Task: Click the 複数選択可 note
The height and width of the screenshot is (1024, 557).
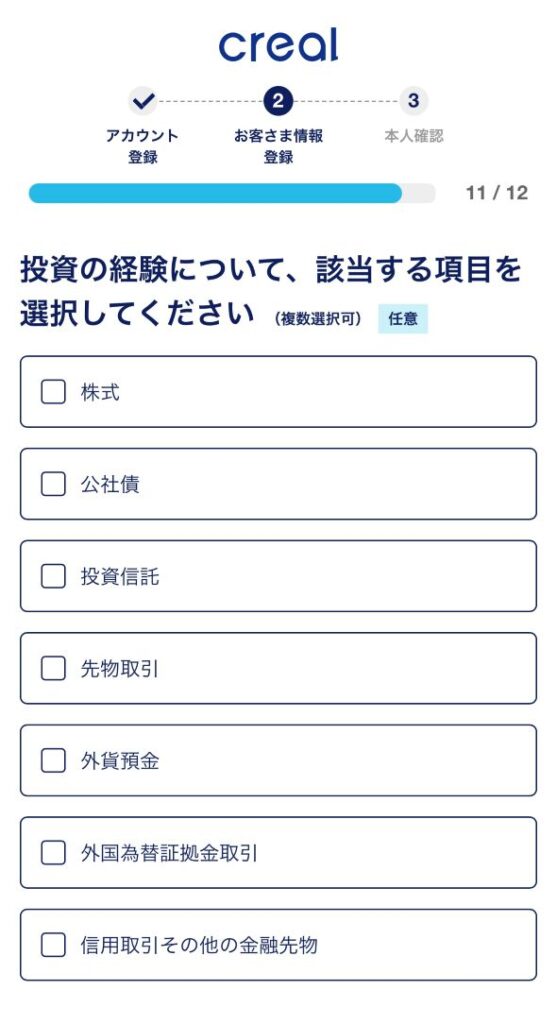Action: 318,319
